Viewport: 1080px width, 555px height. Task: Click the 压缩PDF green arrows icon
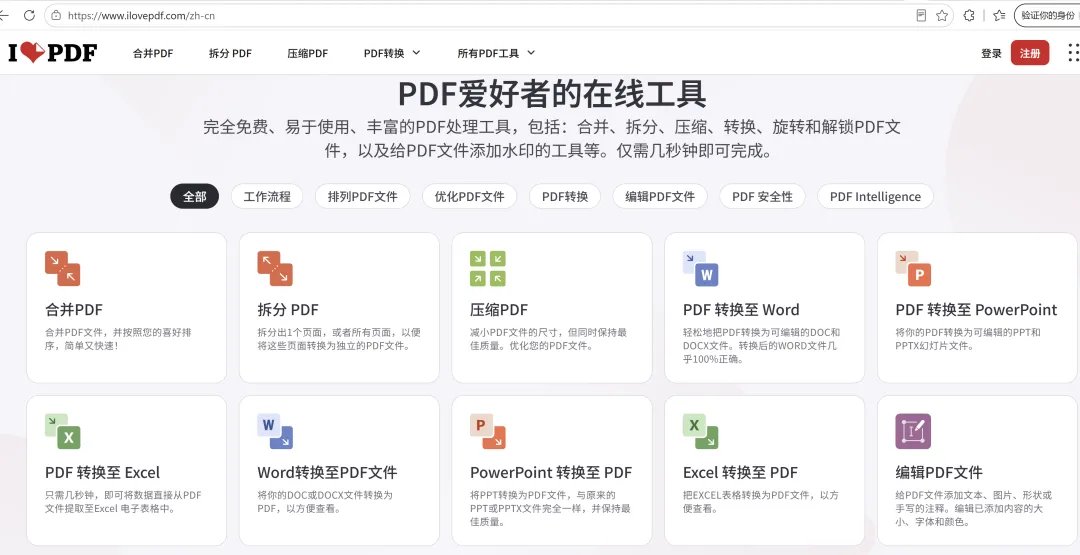488,269
